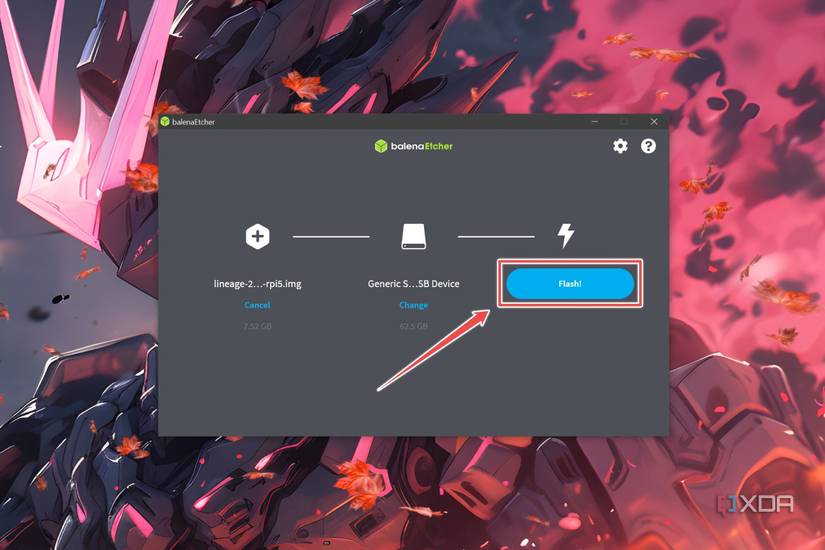Click the drive target icon
The image size is (825, 550).
[414, 236]
